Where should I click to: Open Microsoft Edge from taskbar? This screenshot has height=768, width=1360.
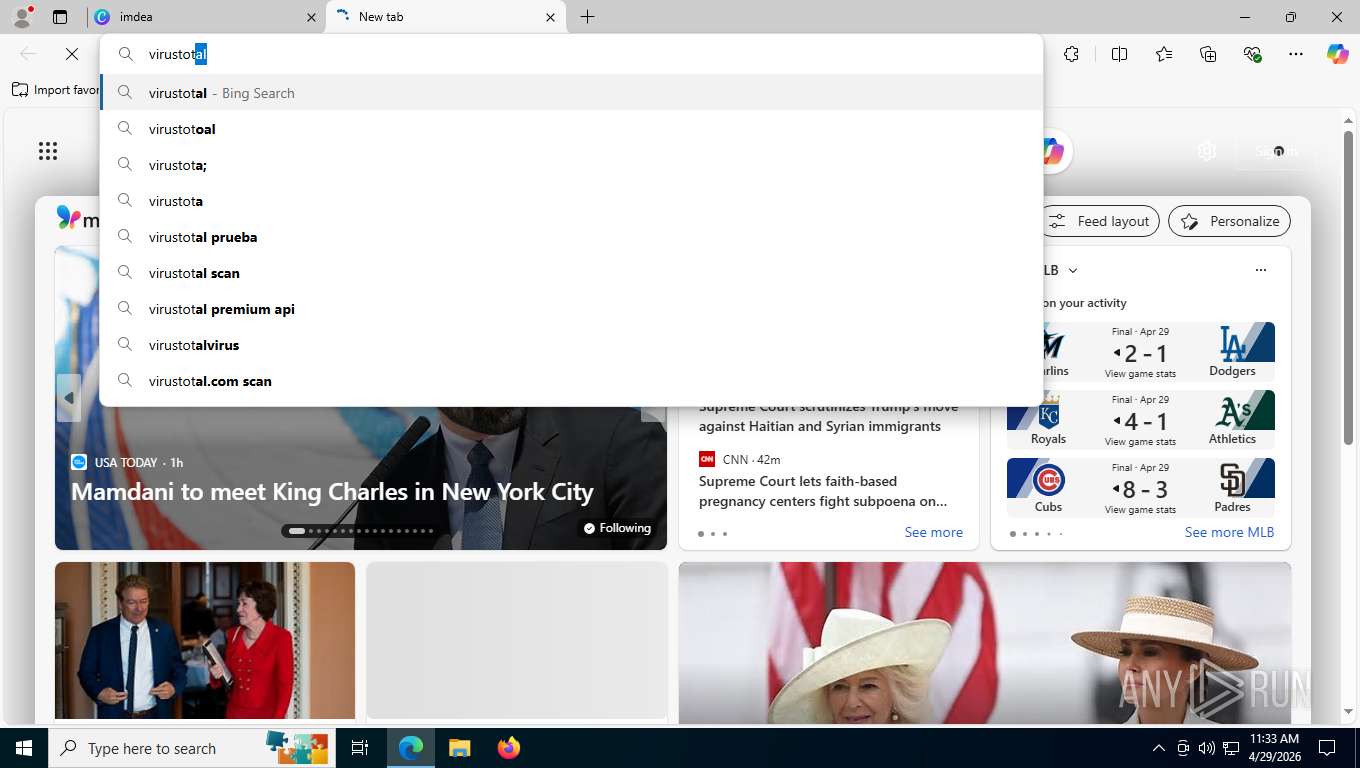click(411, 748)
